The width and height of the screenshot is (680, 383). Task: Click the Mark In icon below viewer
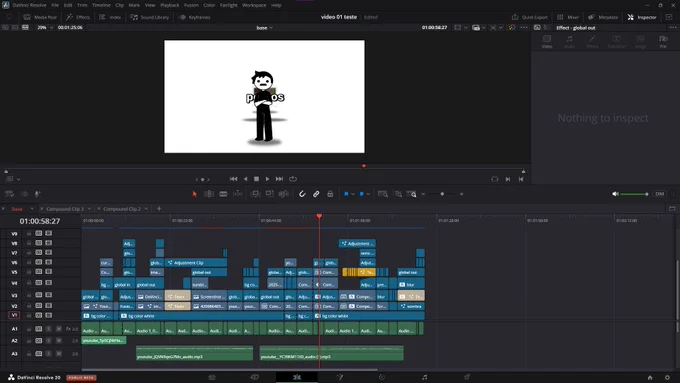[508, 179]
